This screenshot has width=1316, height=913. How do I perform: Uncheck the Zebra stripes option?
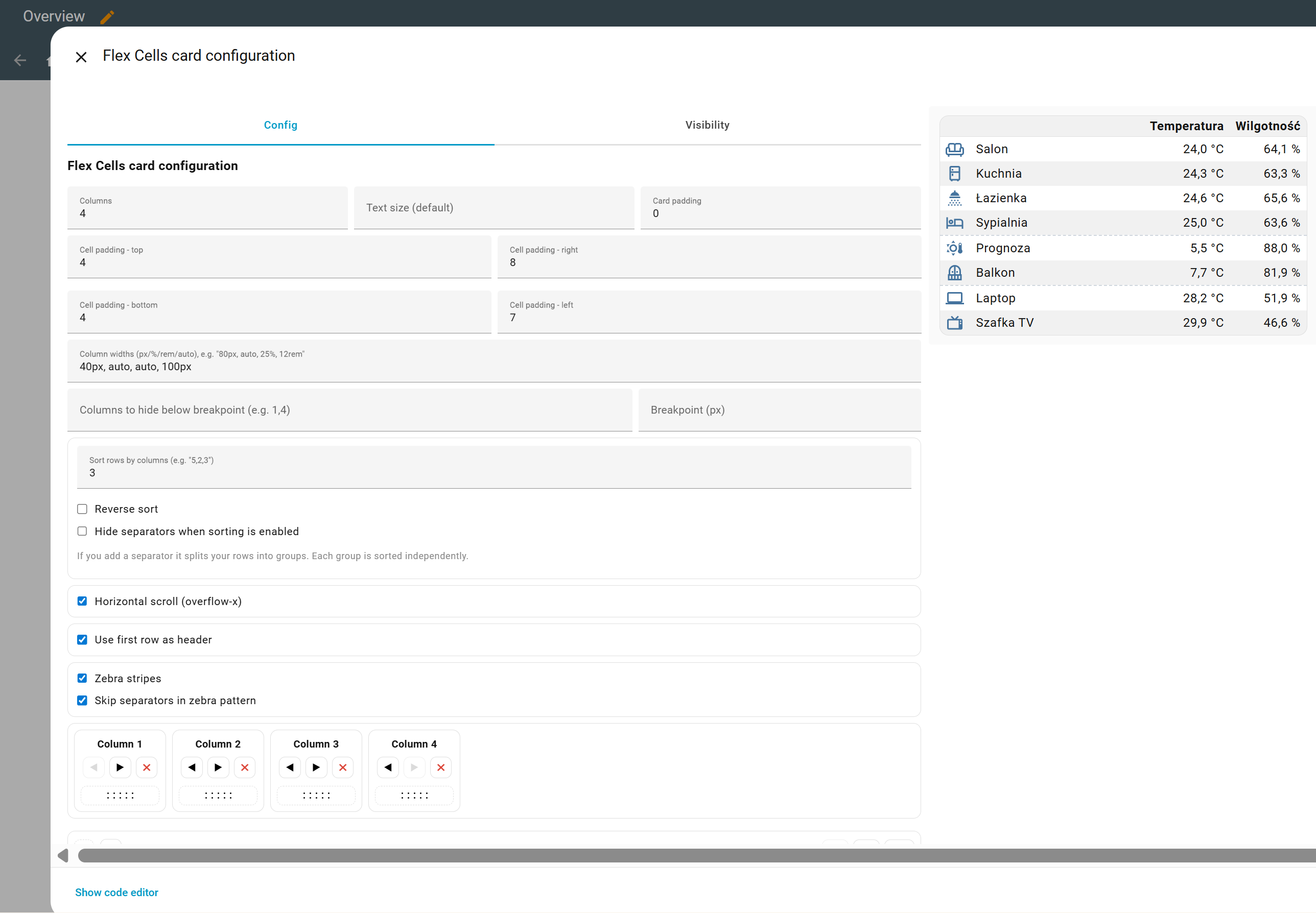pos(82,679)
